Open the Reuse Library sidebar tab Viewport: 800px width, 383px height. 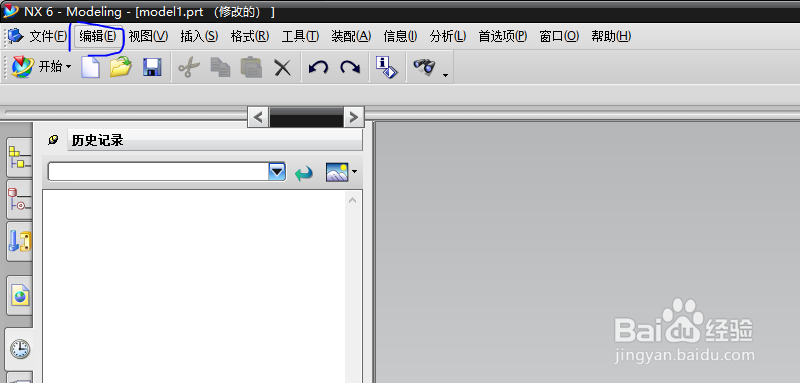point(19,242)
